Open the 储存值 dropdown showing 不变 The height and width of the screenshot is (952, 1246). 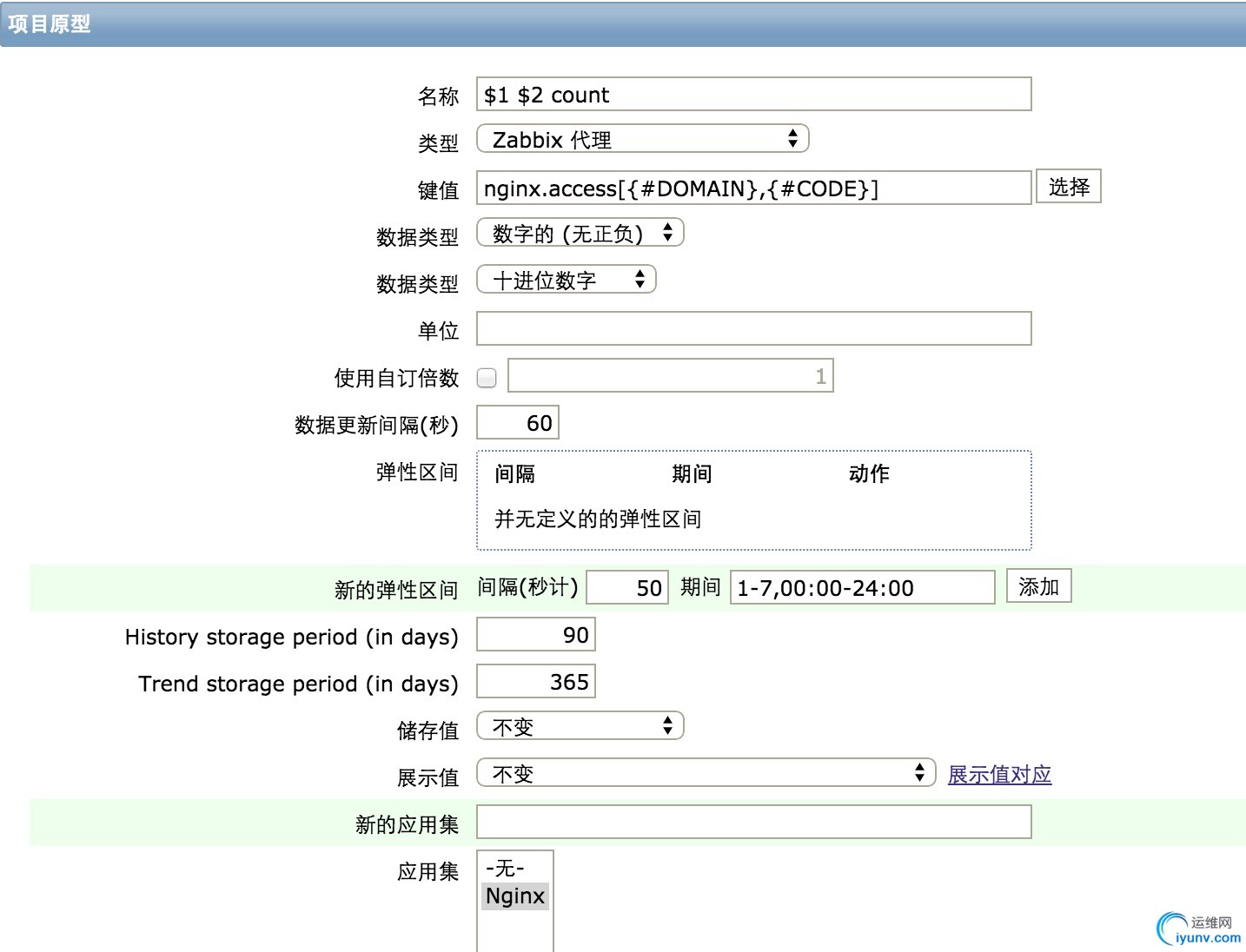coord(580,726)
